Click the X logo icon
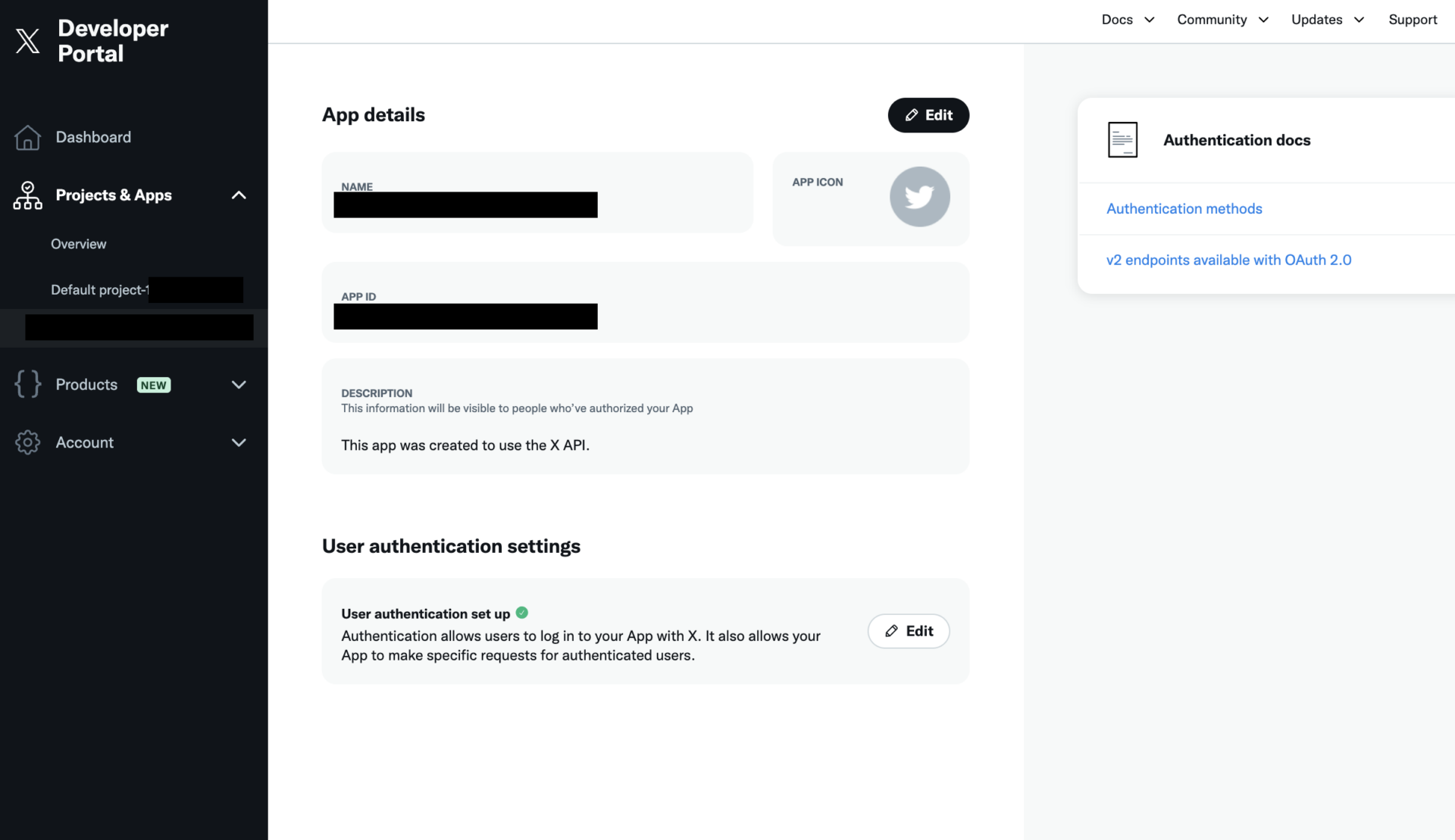Viewport: 1455px width, 840px height. (28, 41)
